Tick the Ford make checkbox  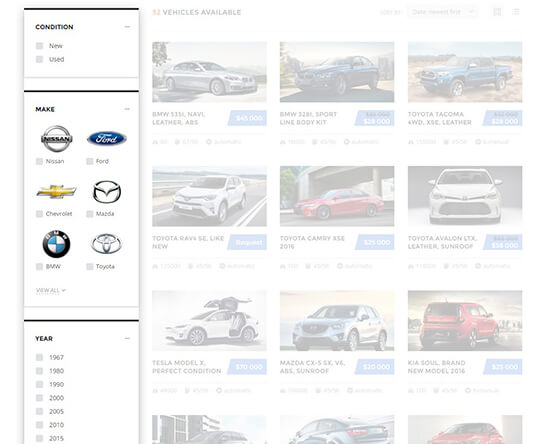click(x=90, y=161)
